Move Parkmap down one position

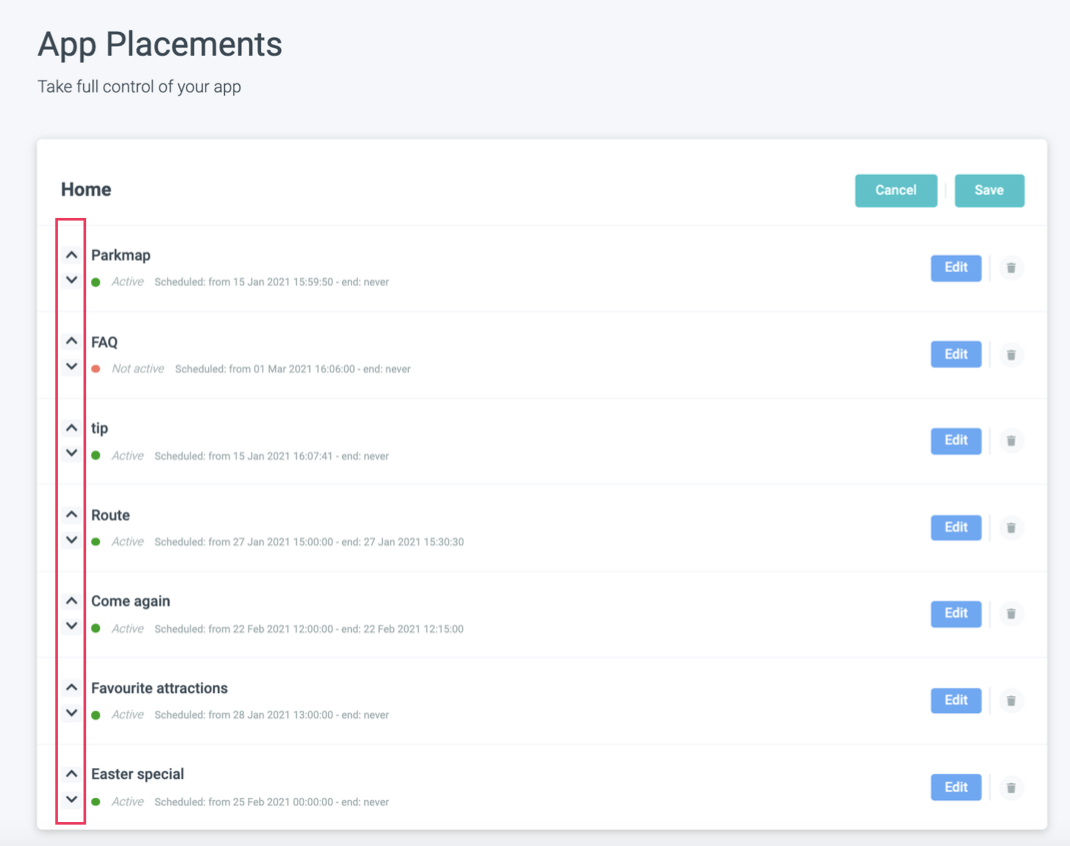pos(71,280)
